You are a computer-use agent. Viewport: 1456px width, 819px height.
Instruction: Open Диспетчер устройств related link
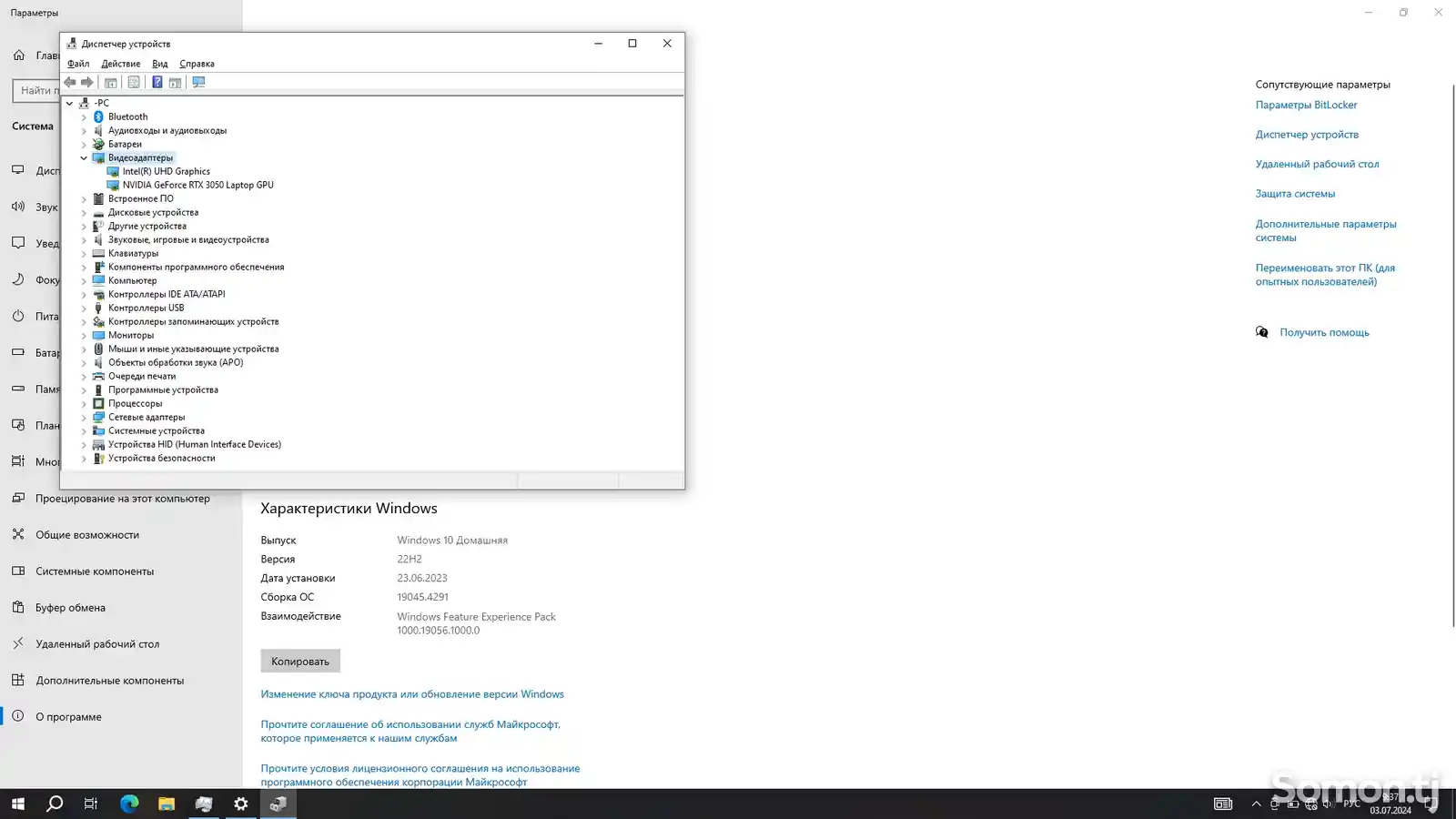coord(1307,134)
